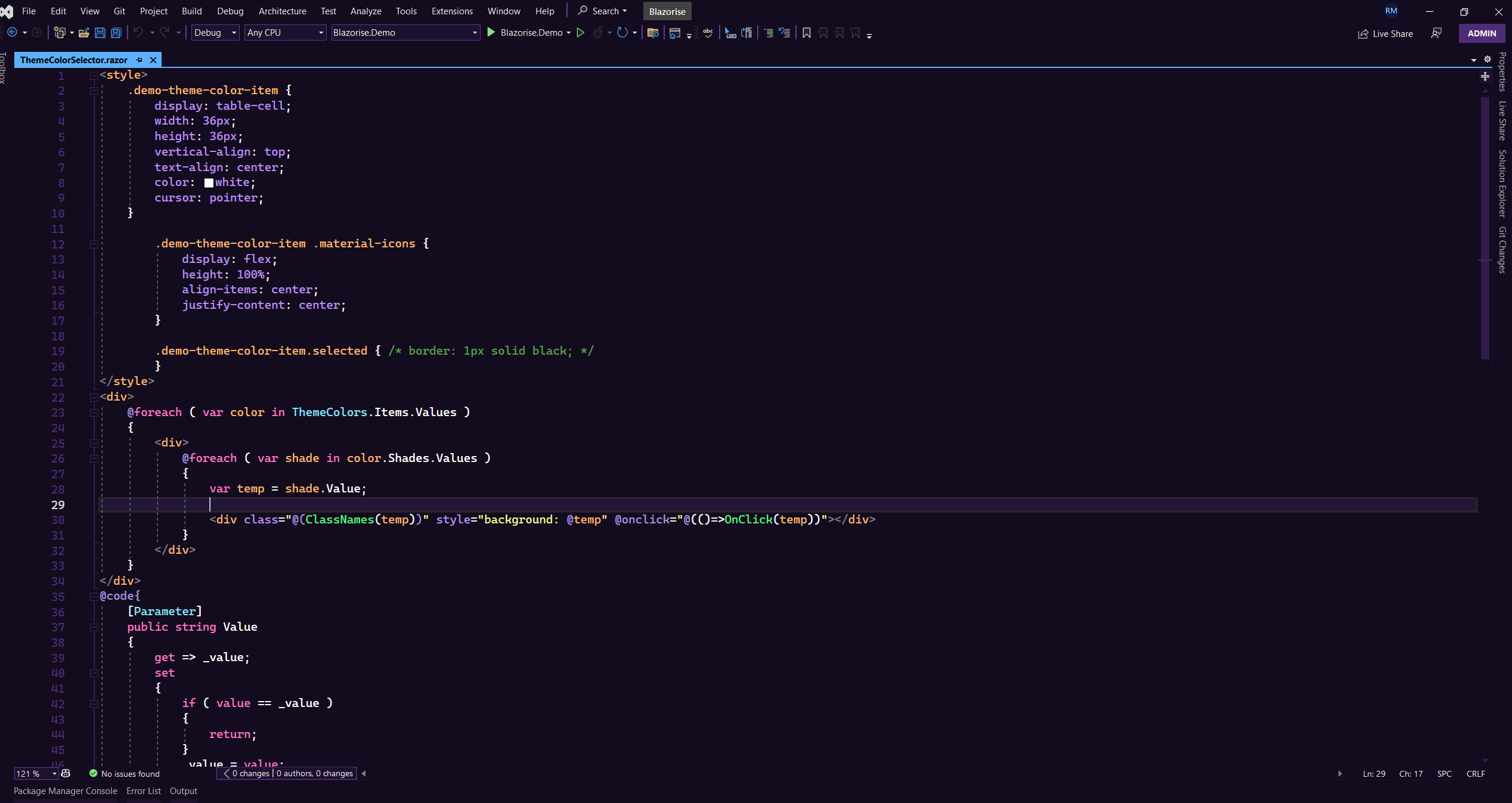1512x803 pixels.
Task: Click the Search box in title bar
Action: click(x=603, y=11)
